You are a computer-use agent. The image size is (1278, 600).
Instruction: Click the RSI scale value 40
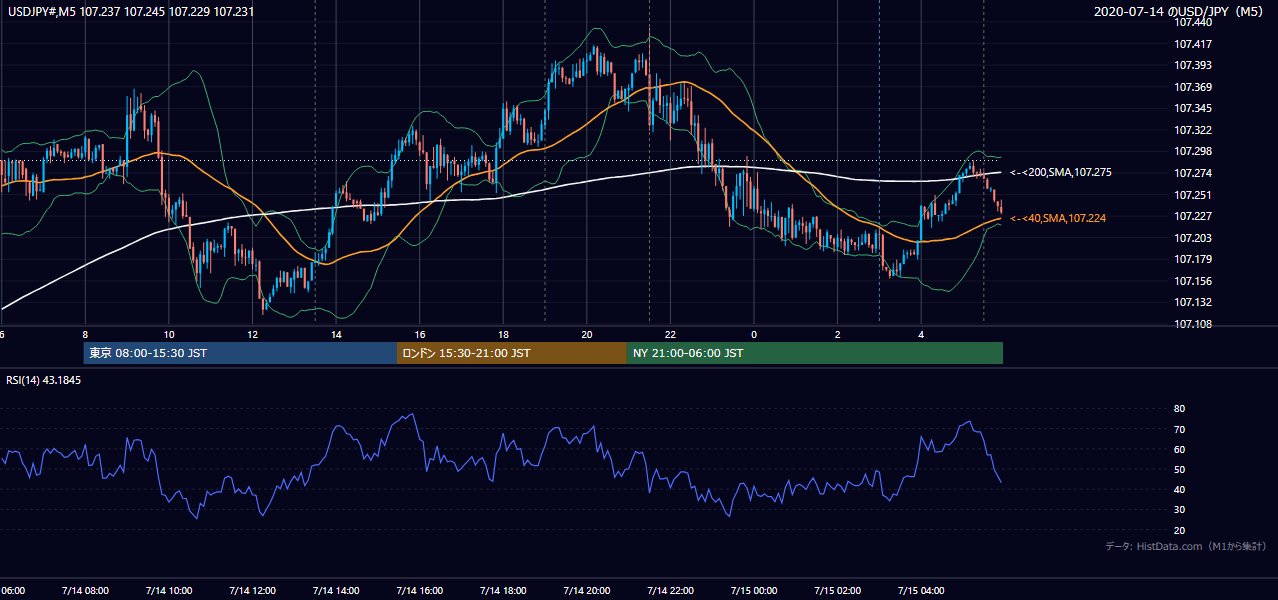(1179, 489)
